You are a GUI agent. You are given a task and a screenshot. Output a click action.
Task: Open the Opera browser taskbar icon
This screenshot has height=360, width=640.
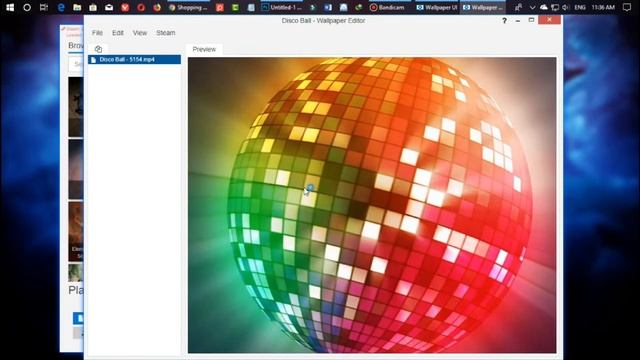(141, 7)
